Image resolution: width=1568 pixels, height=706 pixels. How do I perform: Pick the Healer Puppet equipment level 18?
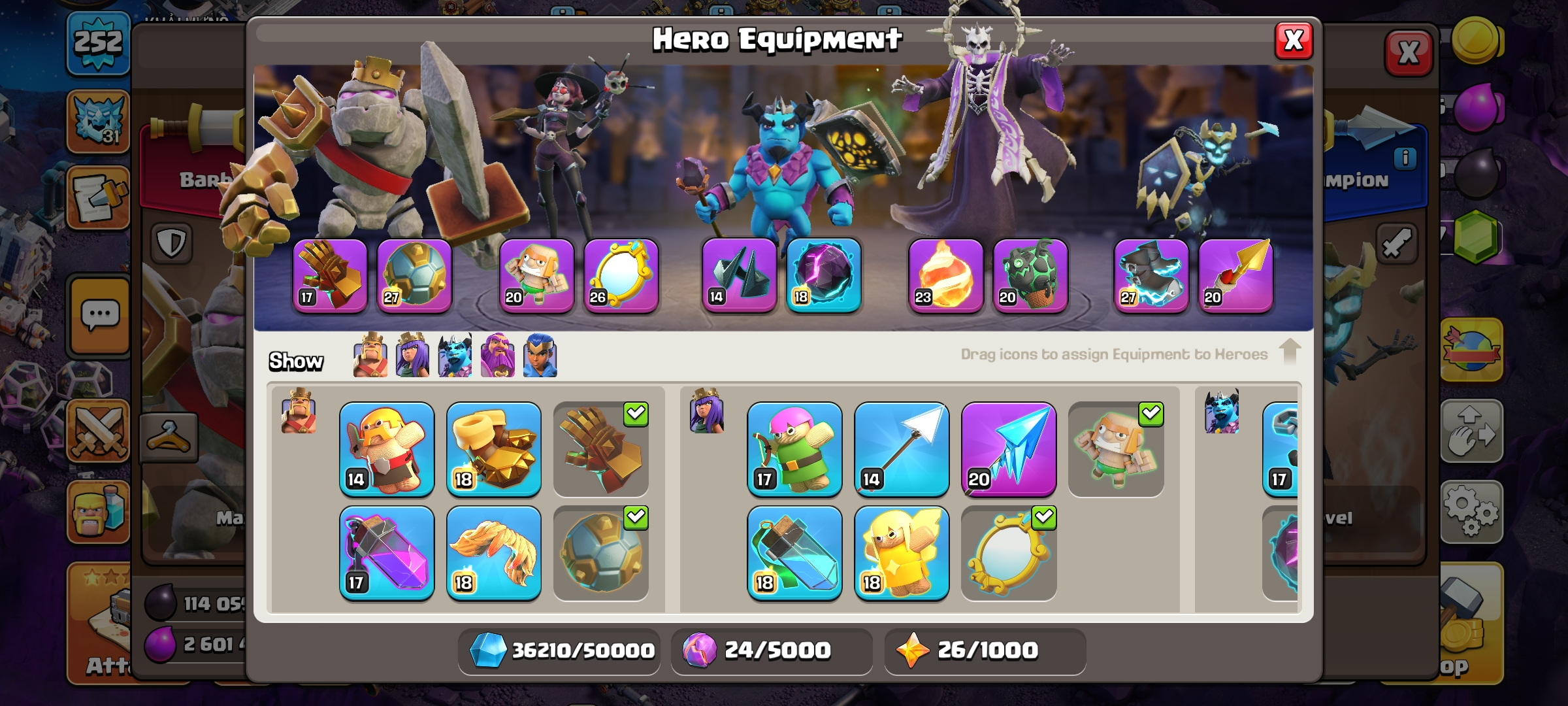902,553
